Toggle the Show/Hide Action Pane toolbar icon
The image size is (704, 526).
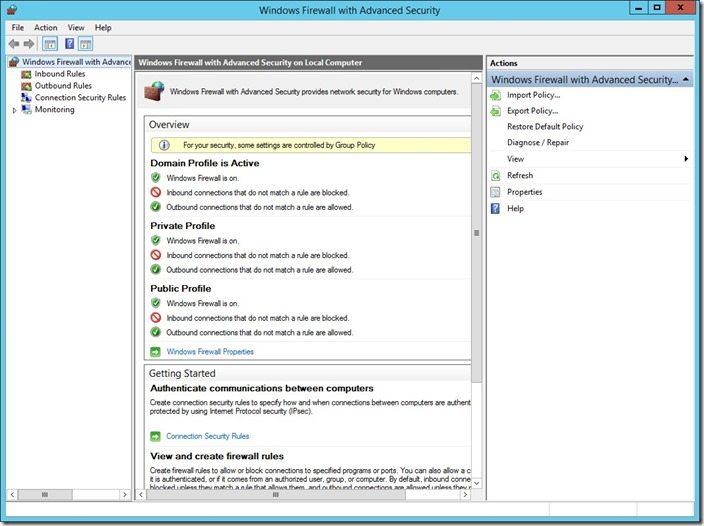pyautogui.click(x=85, y=44)
